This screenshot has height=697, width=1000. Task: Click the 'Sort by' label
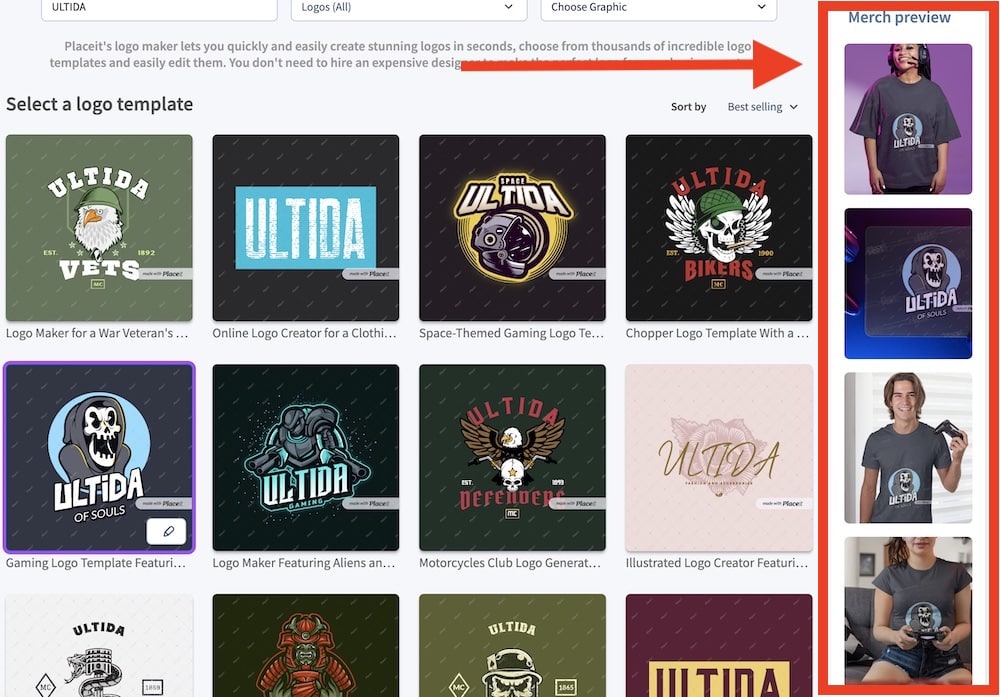pyautogui.click(x=688, y=107)
